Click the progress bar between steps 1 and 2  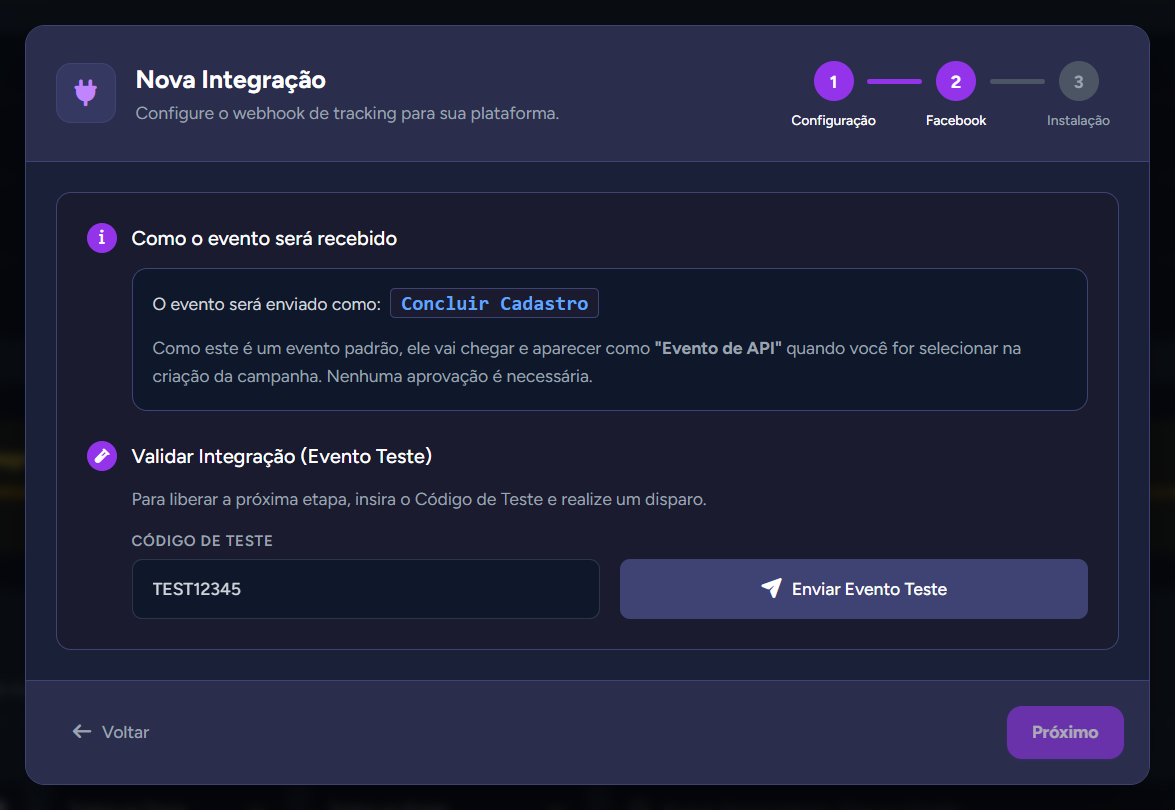895,81
